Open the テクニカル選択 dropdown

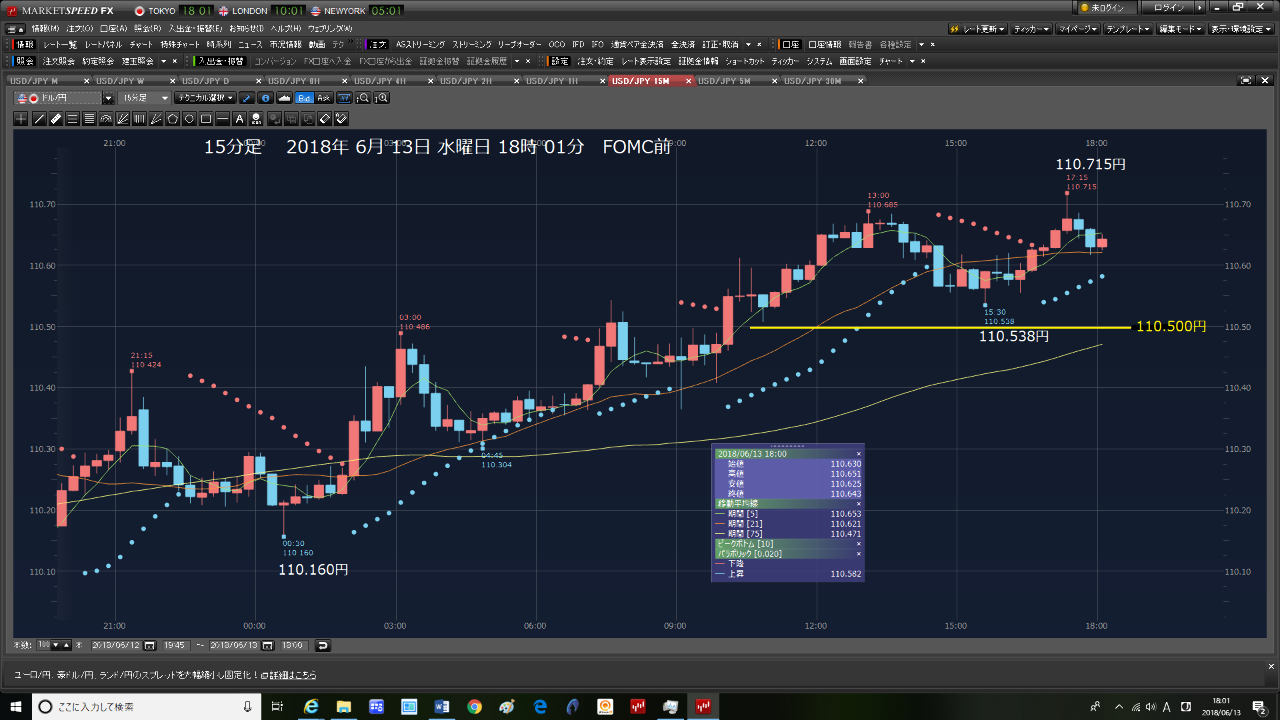pyautogui.click(x=204, y=98)
